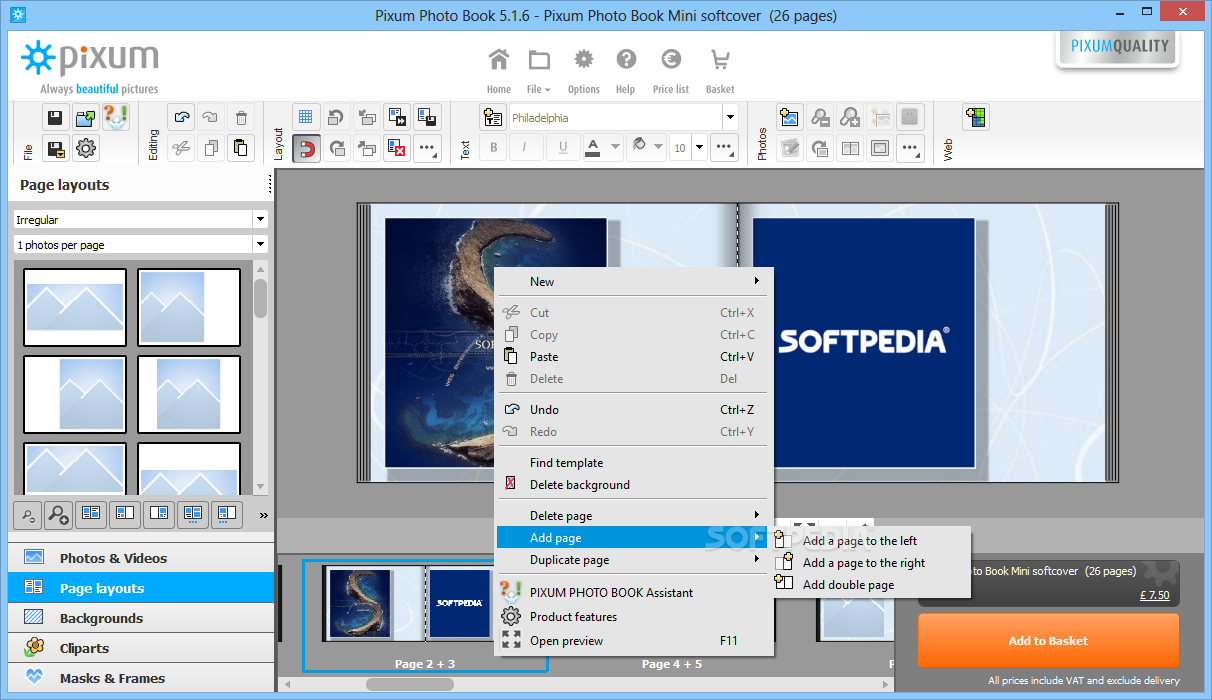Expand the Delete page submenu
Image resolution: width=1212 pixels, height=700 pixels.
634,516
